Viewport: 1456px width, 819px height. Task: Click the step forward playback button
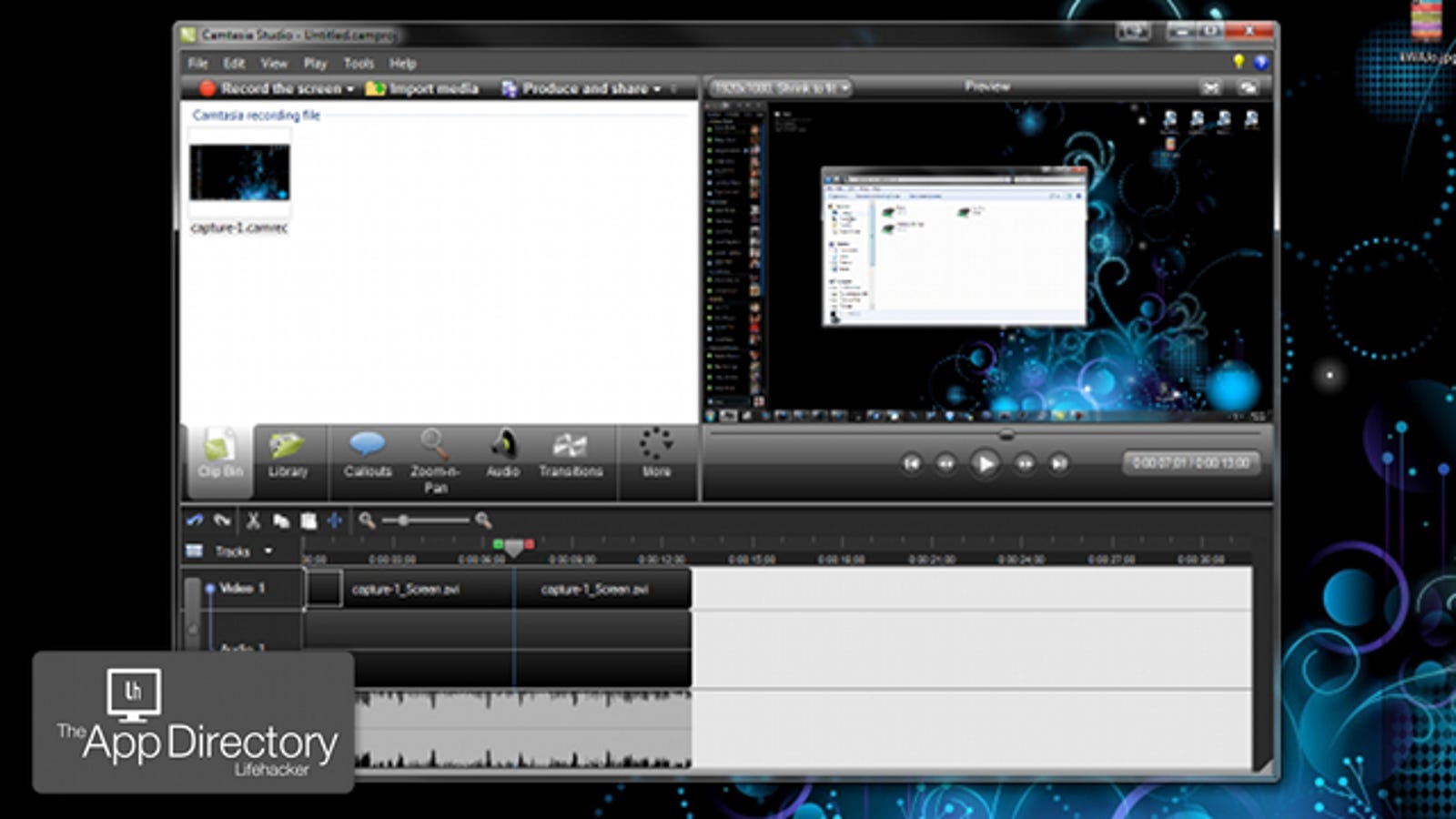coord(1025,463)
